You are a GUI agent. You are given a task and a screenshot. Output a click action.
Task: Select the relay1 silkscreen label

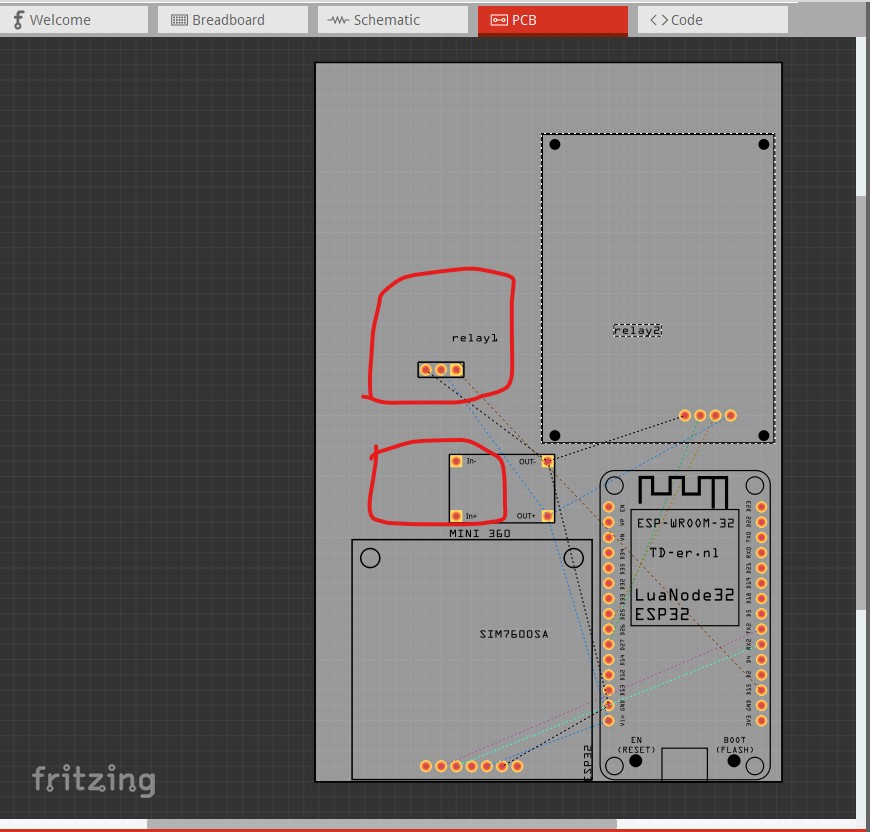coord(474,338)
